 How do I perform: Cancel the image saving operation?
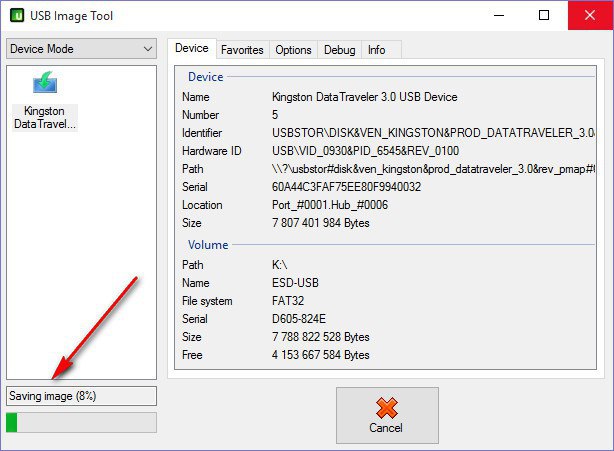[x=386, y=415]
